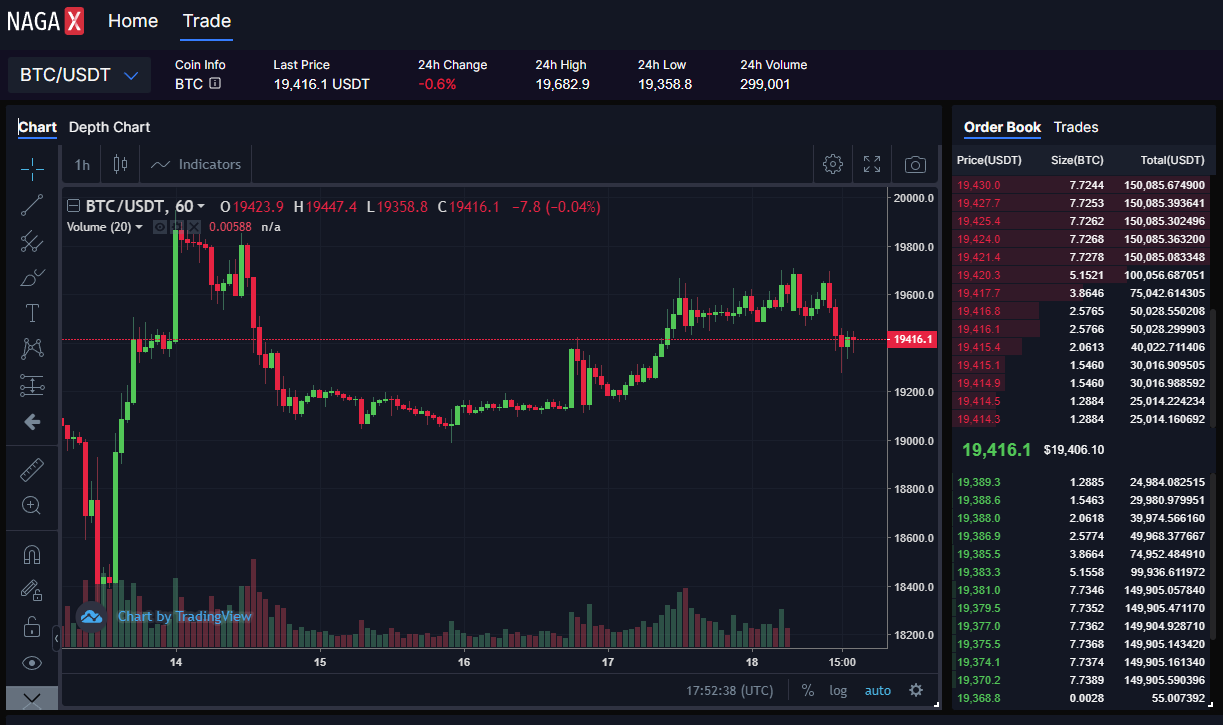The width and height of the screenshot is (1223, 725).
Task: Toggle percentage scale on chart
Action: click(x=807, y=690)
